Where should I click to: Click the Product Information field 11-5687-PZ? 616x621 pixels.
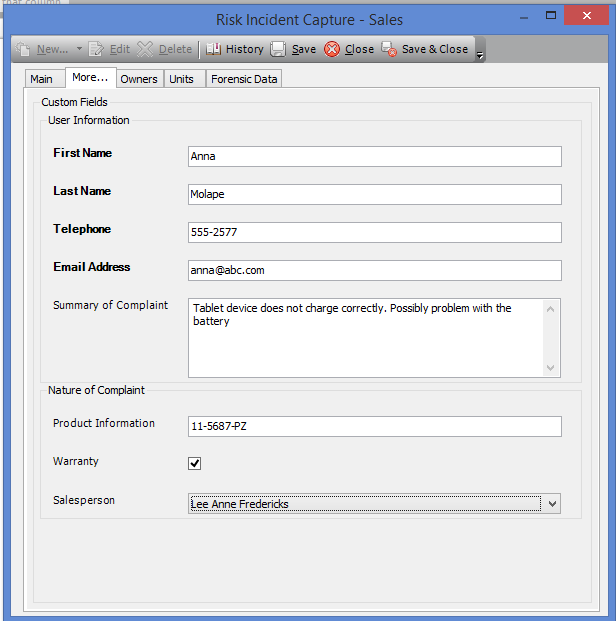pyautogui.click(x=375, y=427)
